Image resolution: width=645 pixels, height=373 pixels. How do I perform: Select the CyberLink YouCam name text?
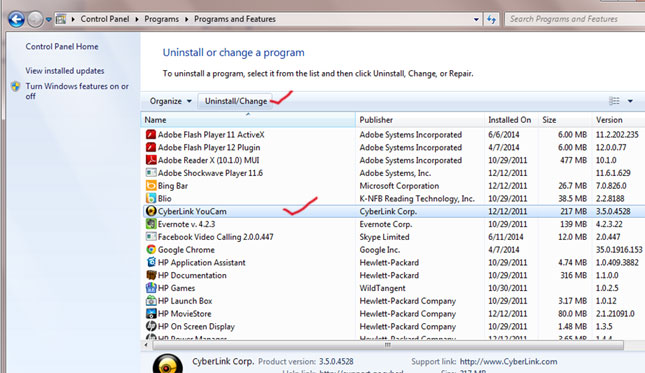(x=192, y=211)
